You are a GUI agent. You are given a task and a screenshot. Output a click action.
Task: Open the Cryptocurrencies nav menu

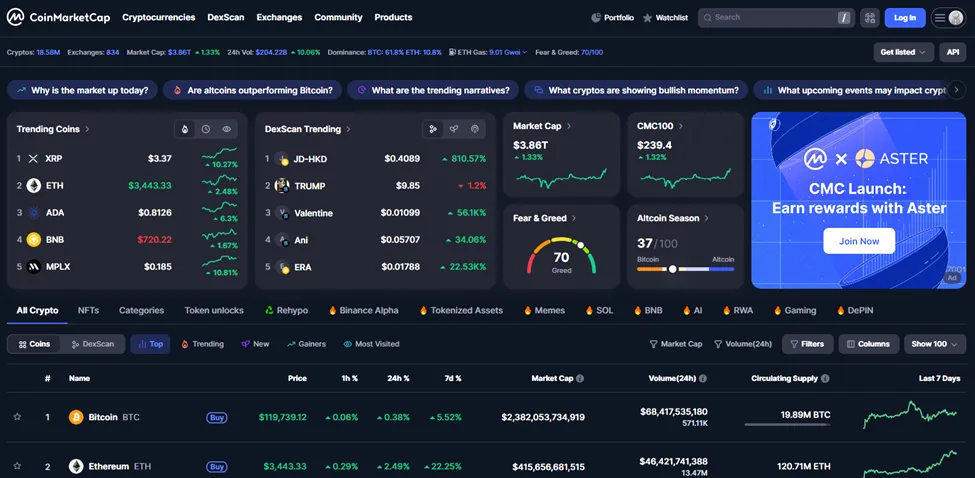tap(159, 17)
